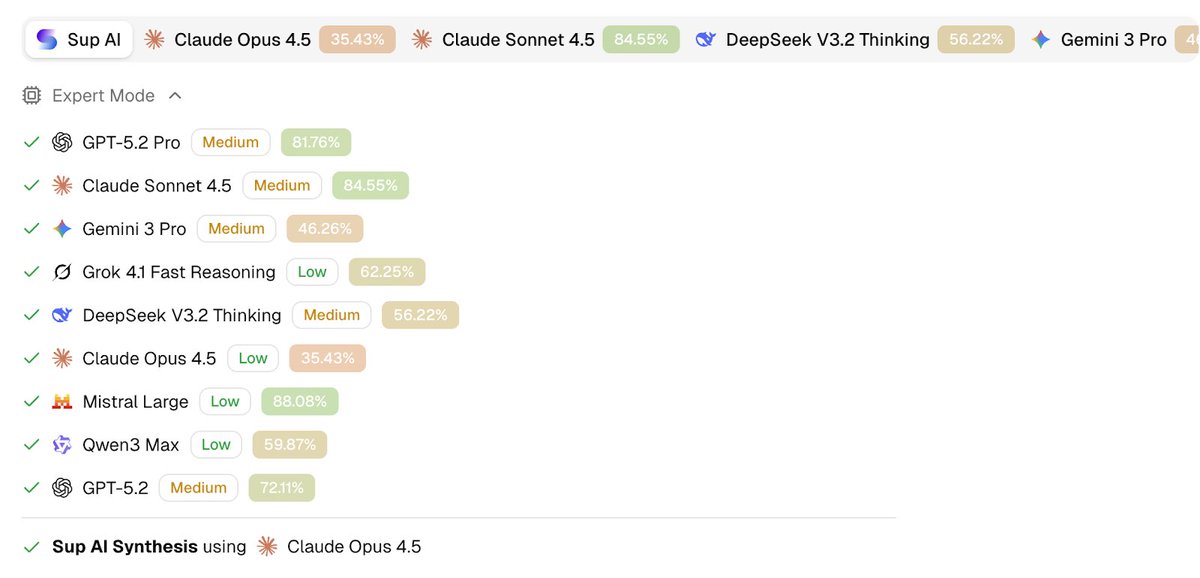Switch to DeepSeek V3.2 Thinking tab
Image resolution: width=1200 pixels, height=578 pixels.
[x=855, y=40]
